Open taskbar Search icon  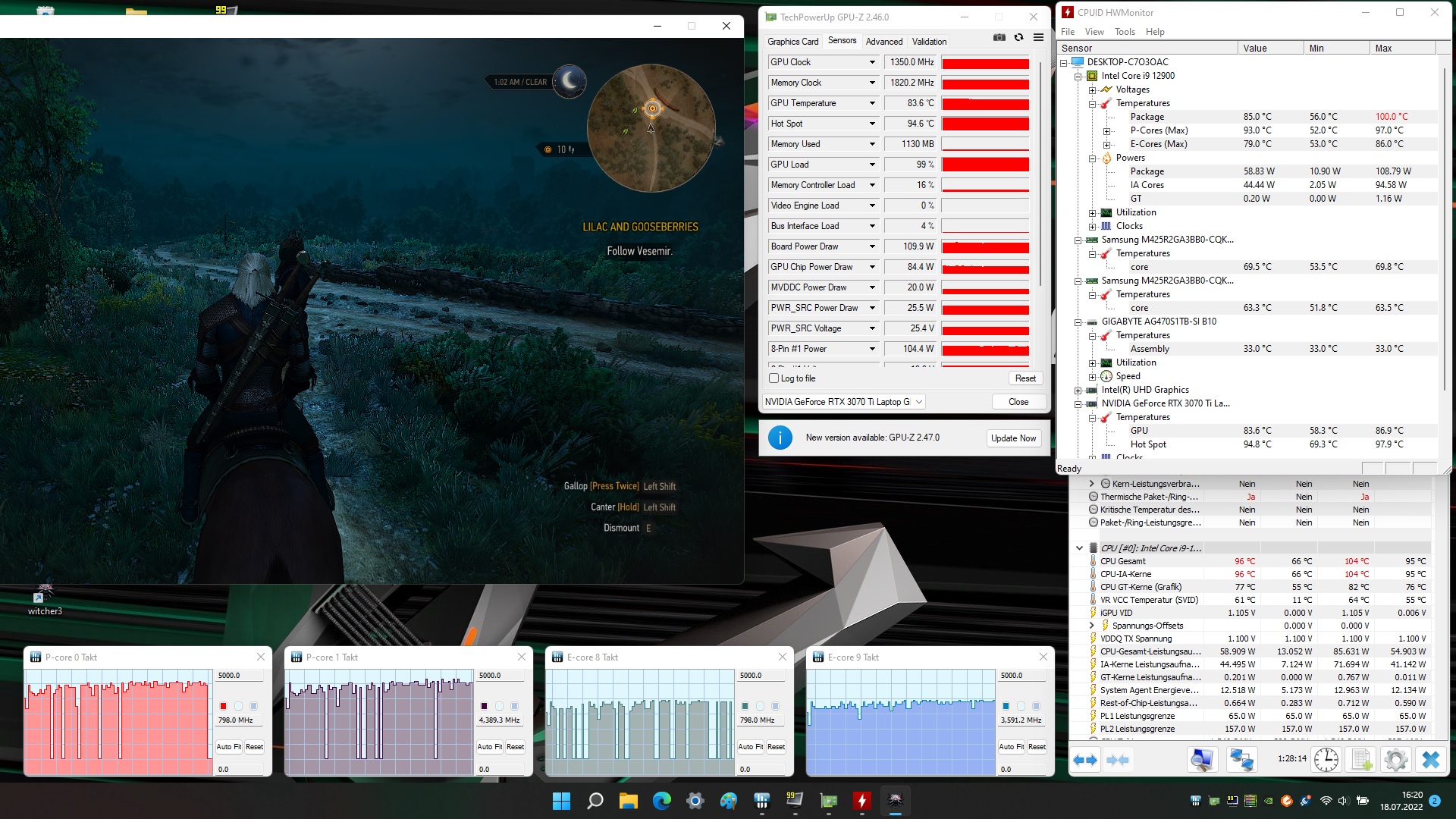click(595, 801)
